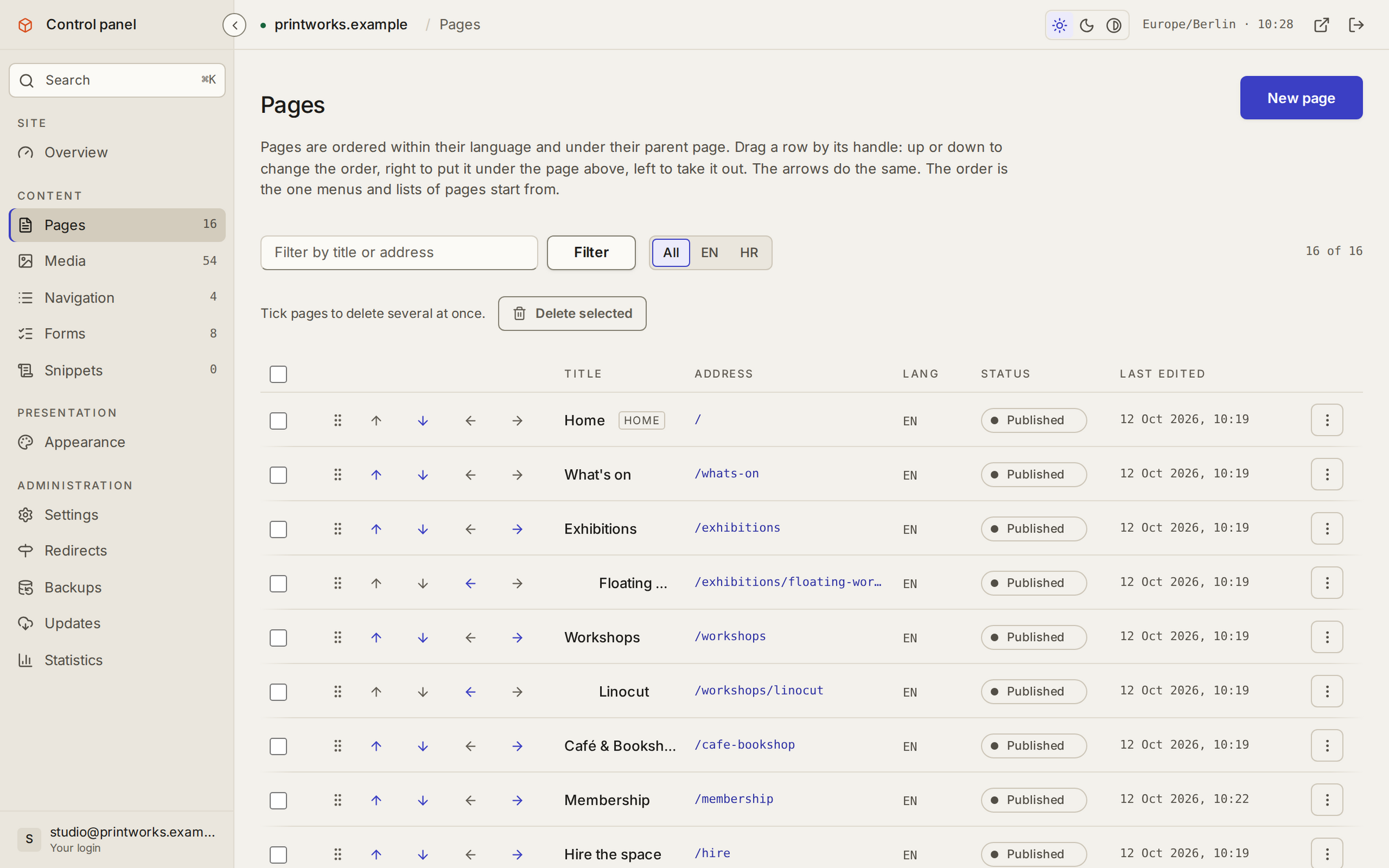This screenshot has width=1389, height=868.
Task: Tick the select-all checkbox in header
Action: point(278,374)
